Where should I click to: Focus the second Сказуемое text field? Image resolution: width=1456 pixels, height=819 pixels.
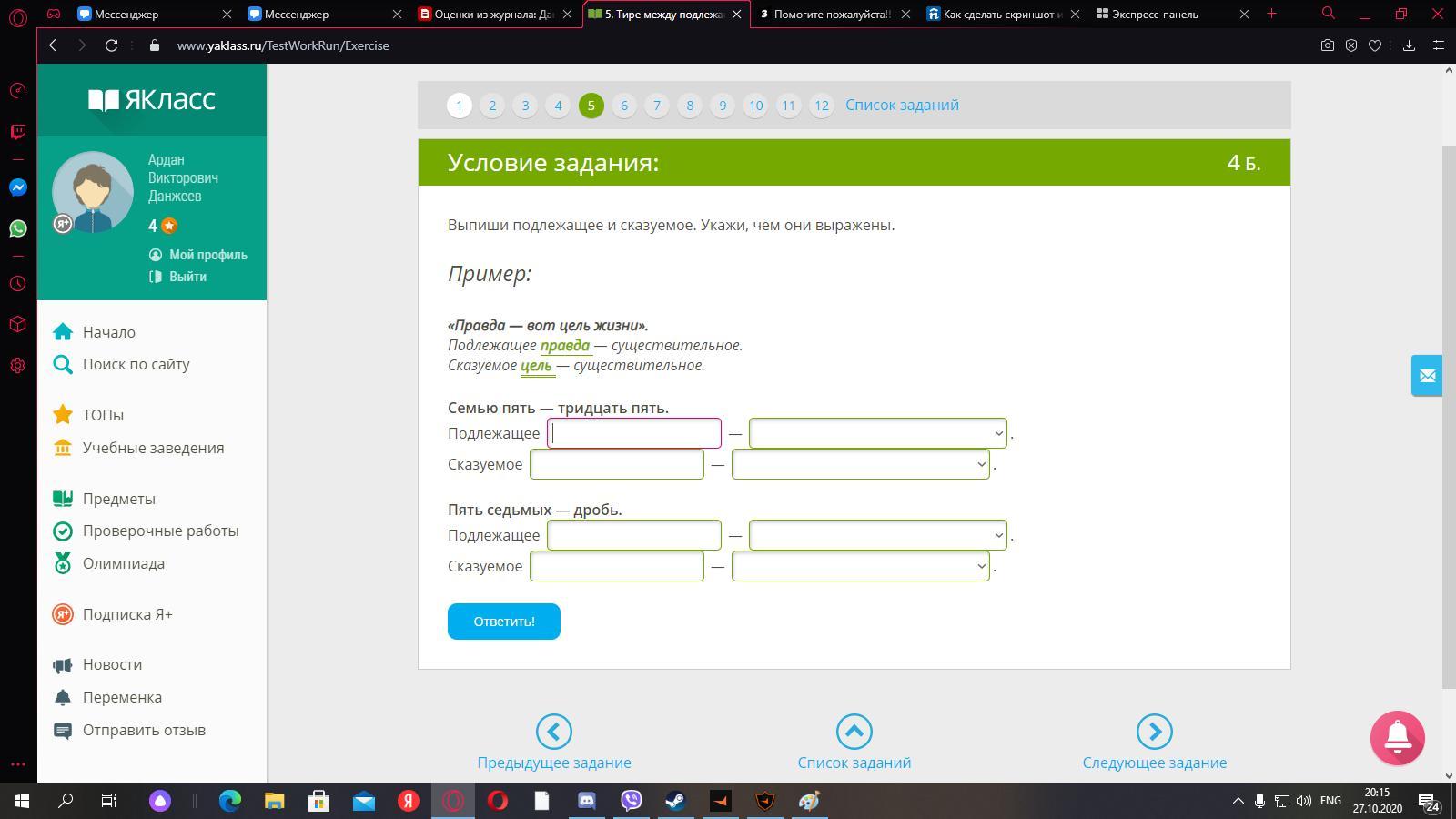[x=617, y=566]
